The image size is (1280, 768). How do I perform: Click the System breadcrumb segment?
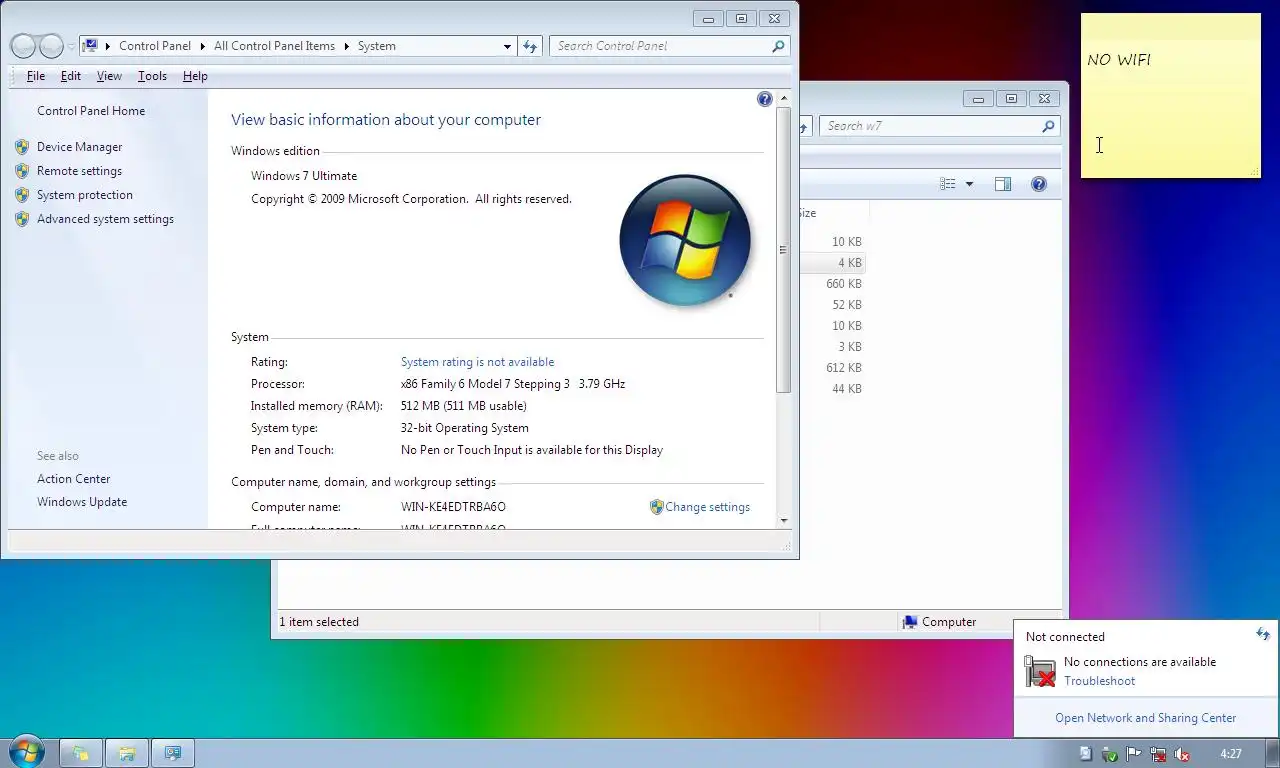[377, 46]
